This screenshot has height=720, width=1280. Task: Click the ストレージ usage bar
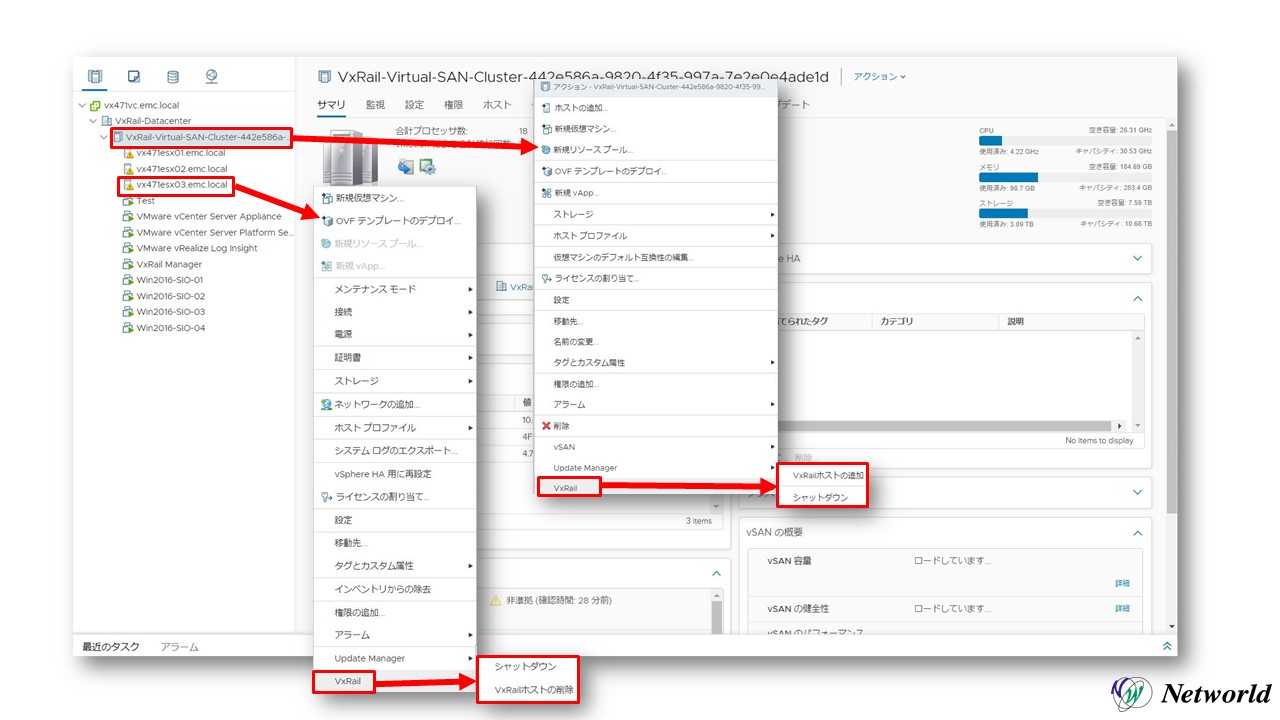1065,213
